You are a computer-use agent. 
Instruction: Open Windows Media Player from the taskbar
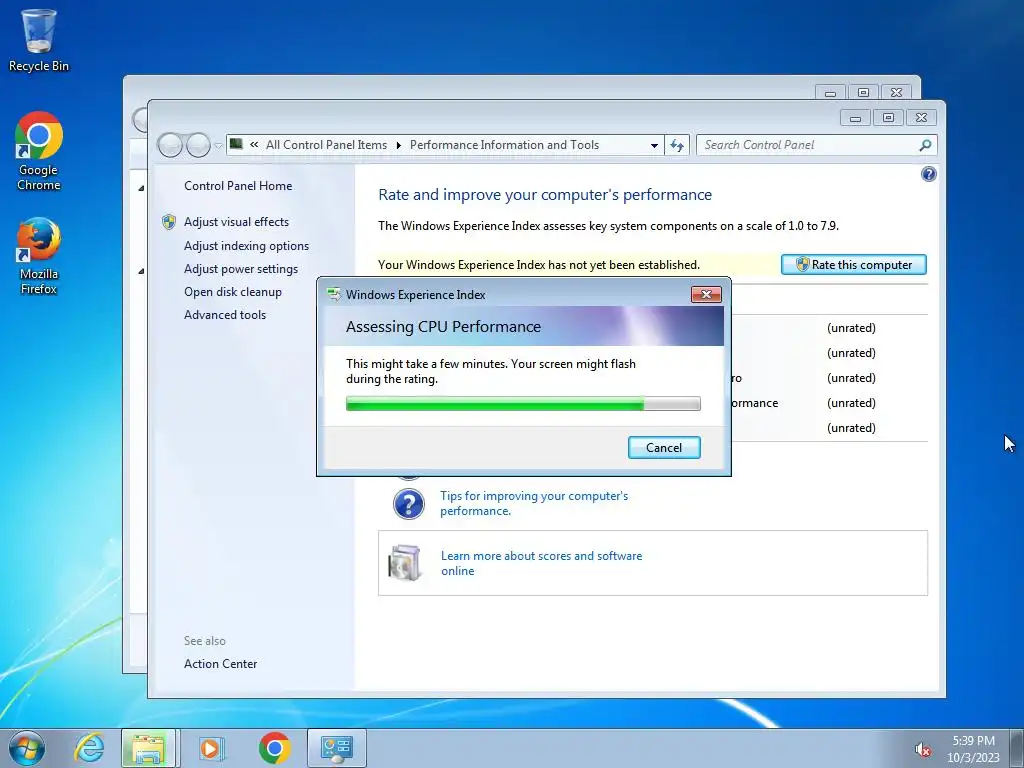click(x=211, y=748)
